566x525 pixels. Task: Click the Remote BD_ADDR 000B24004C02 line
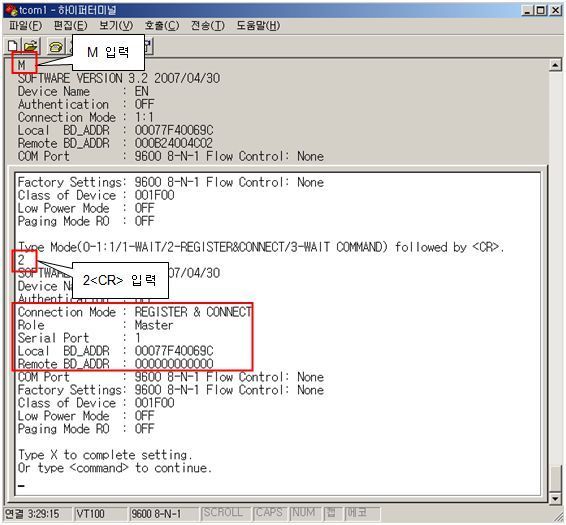click(x=115, y=143)
